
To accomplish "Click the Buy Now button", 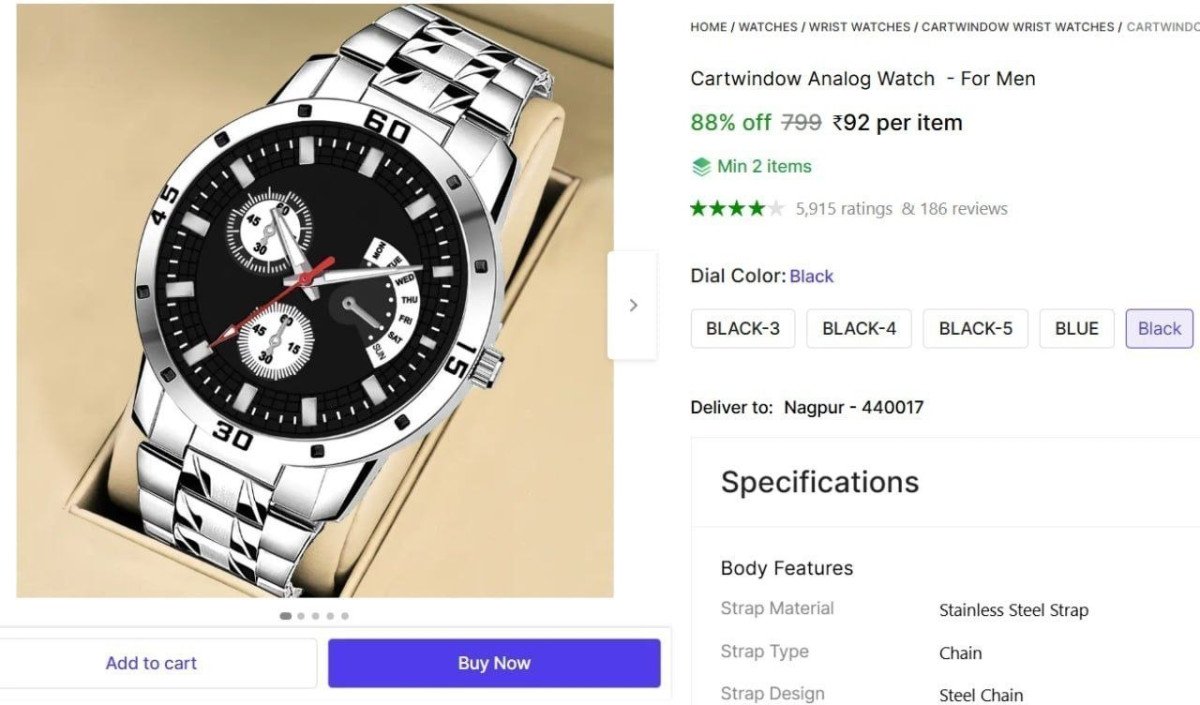I will click(494, 663).
